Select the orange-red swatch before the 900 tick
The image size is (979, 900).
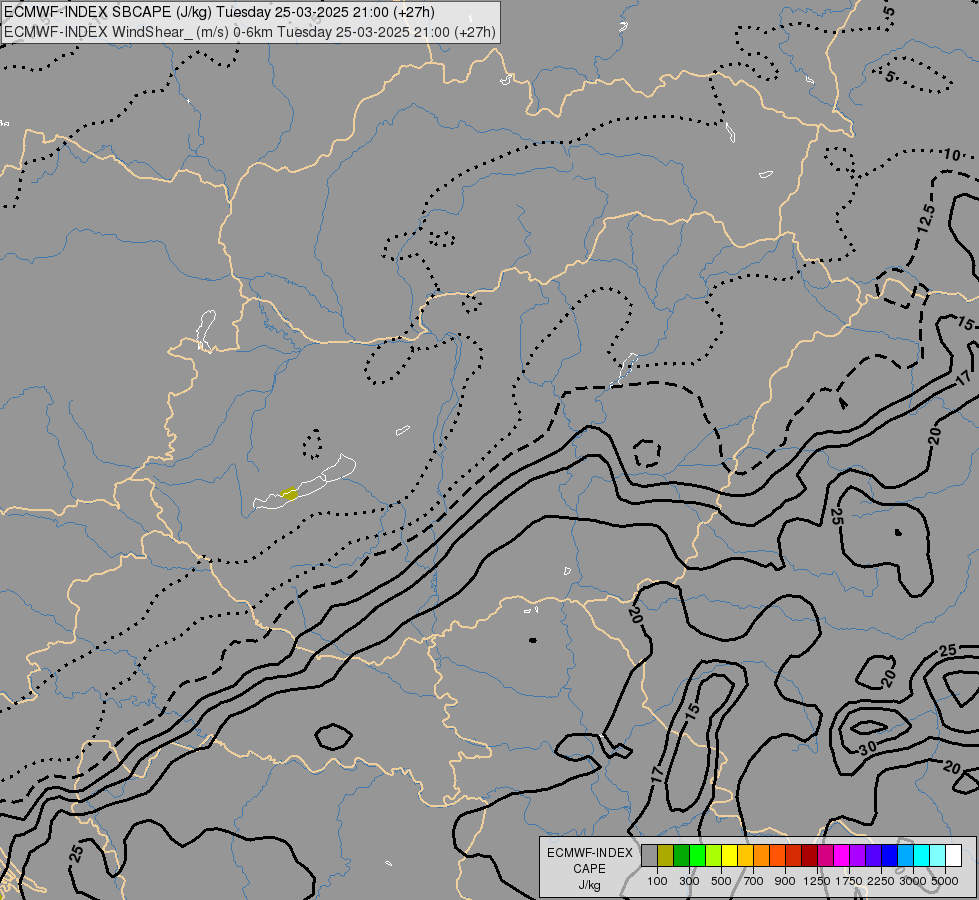click(777, 856)
